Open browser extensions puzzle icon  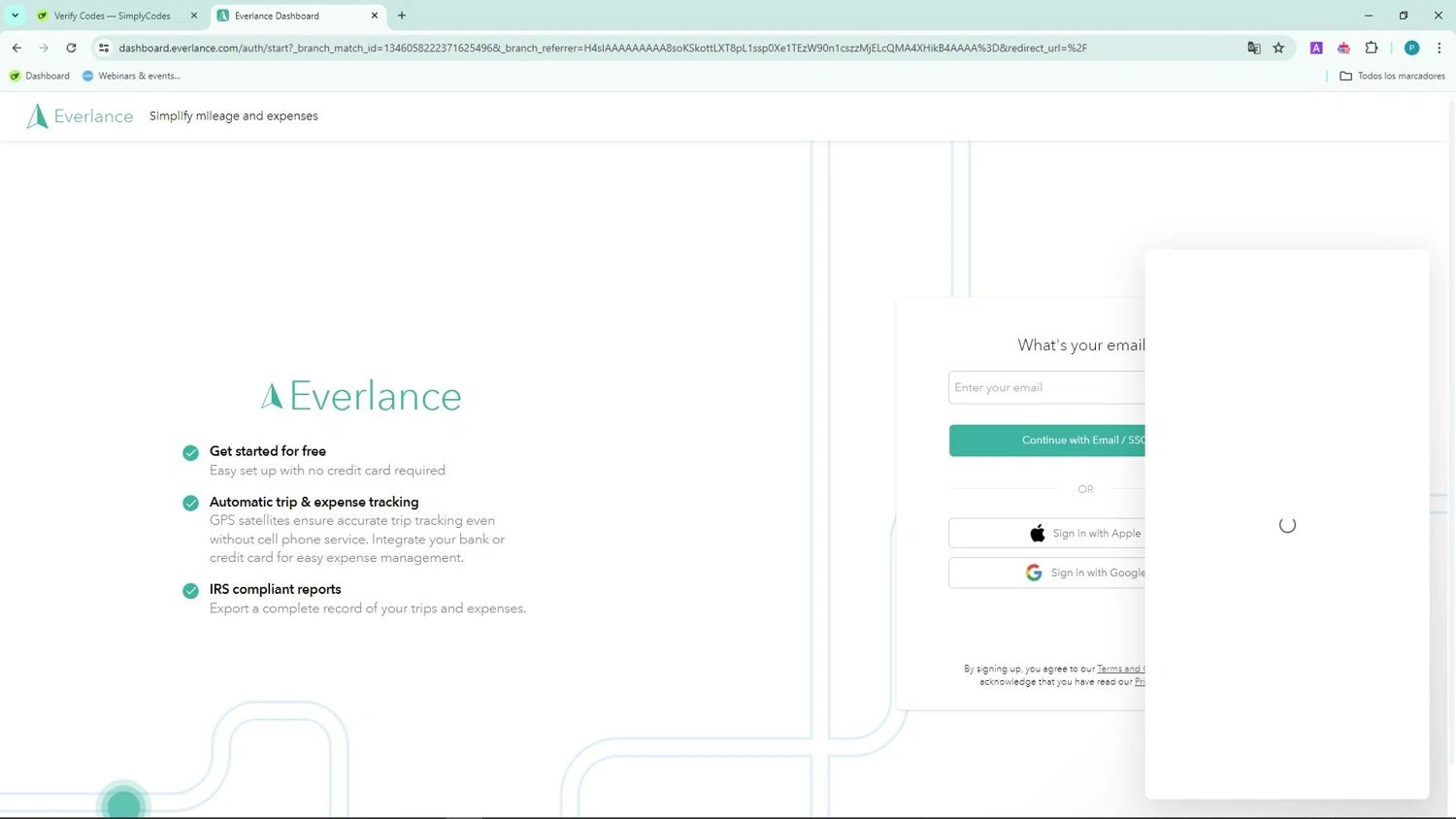pyautogui.click(x=1372, y=48)
